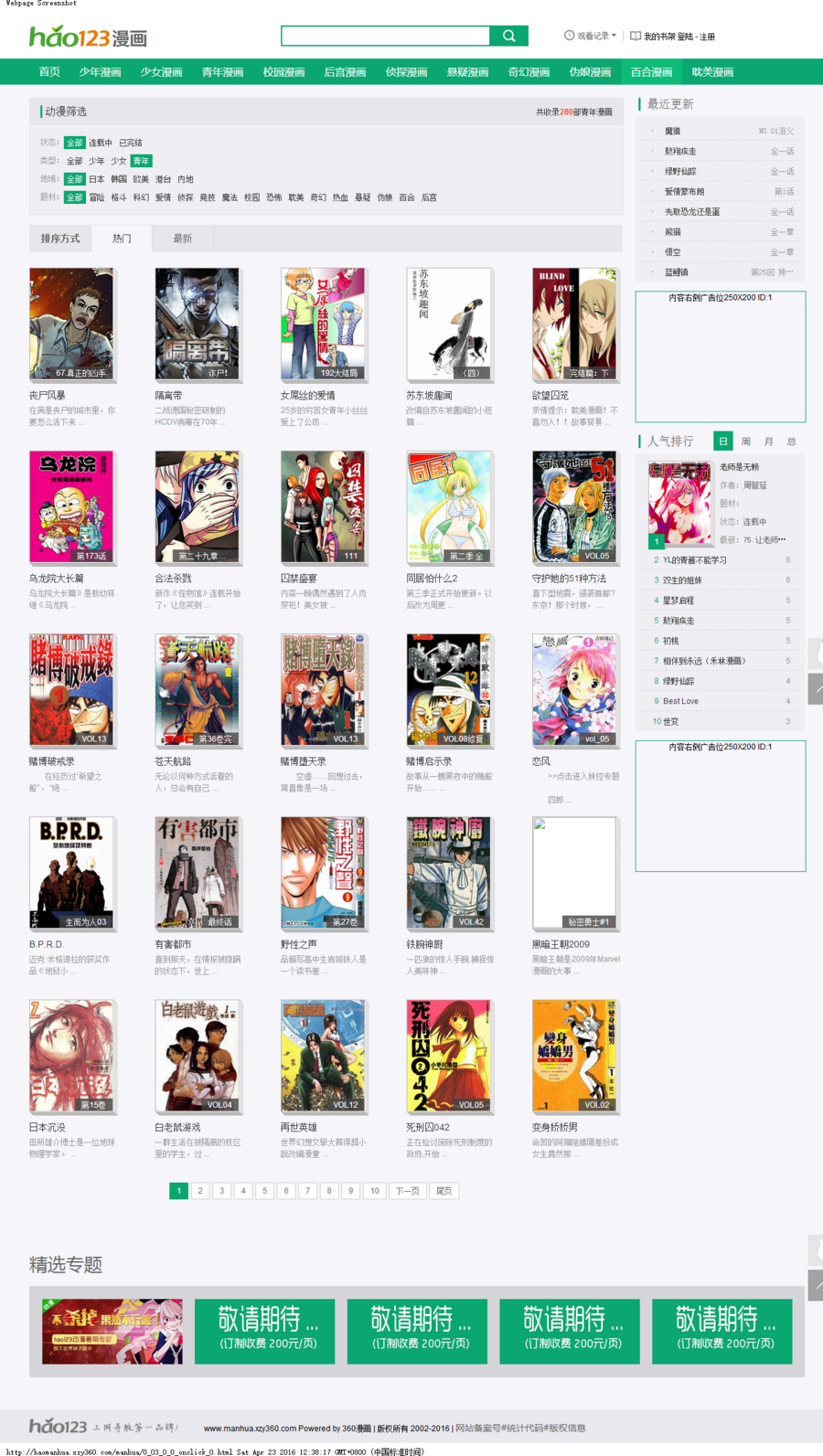Open 登陆 link in header
Image resolution: width=823 pixels, height=1456 pixels.
[685, 37]
